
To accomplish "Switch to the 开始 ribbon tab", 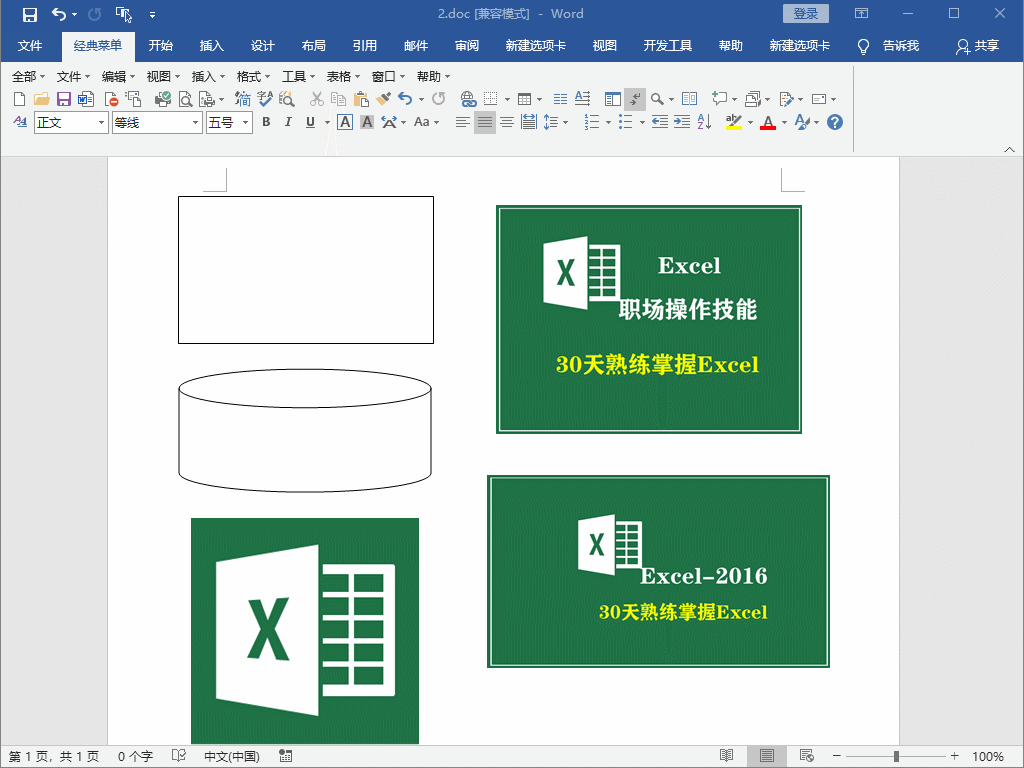I will click(161, 46).
